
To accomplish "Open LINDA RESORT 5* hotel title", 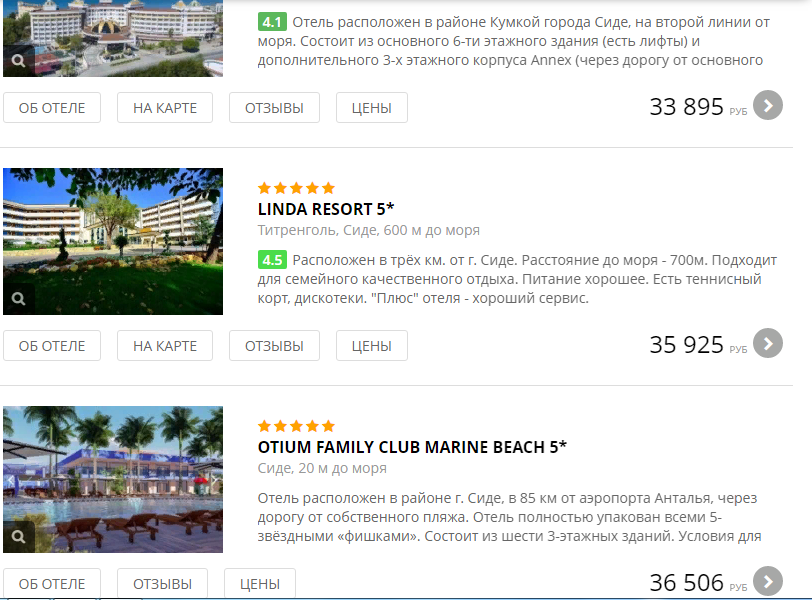I will (x=326, y=209).
